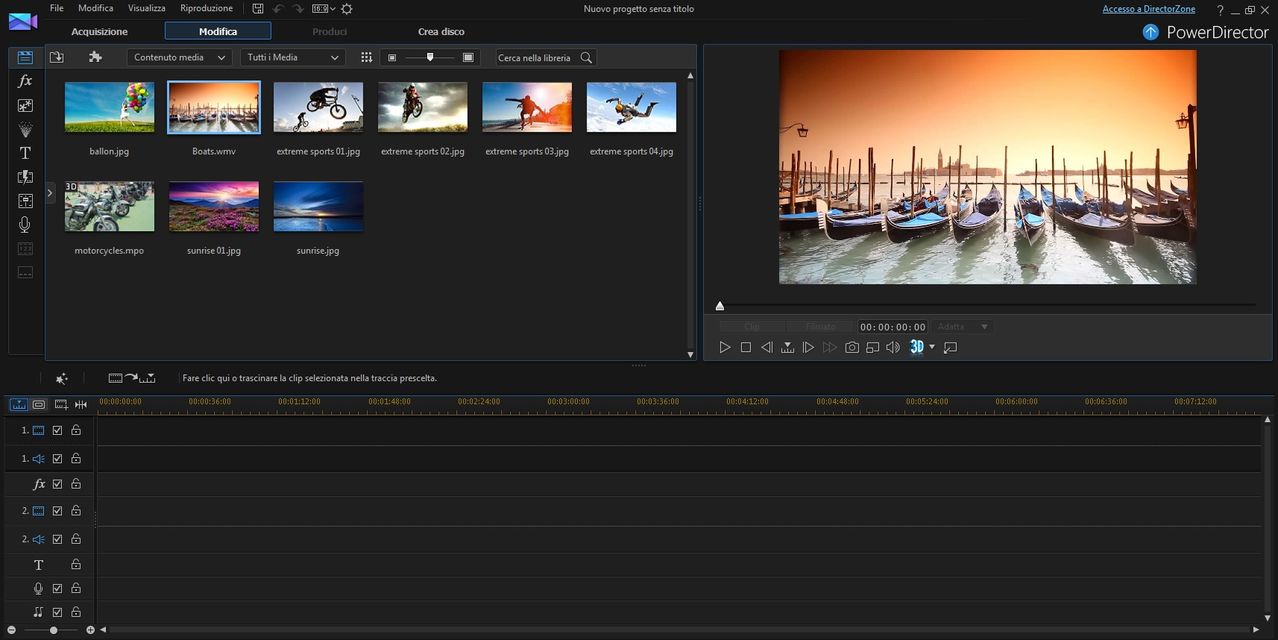
Task: Disable audio track 2 checkbox
Action: [57, 539]
